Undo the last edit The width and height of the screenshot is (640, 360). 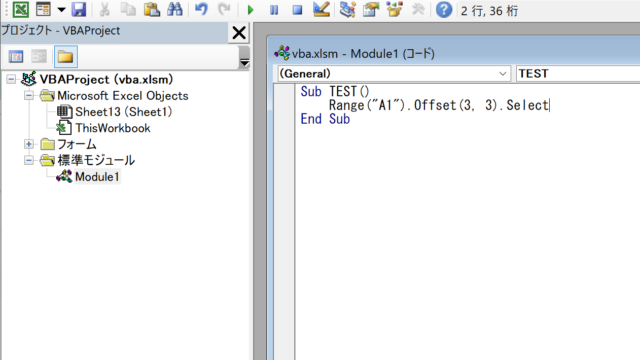tap(201, 9)
